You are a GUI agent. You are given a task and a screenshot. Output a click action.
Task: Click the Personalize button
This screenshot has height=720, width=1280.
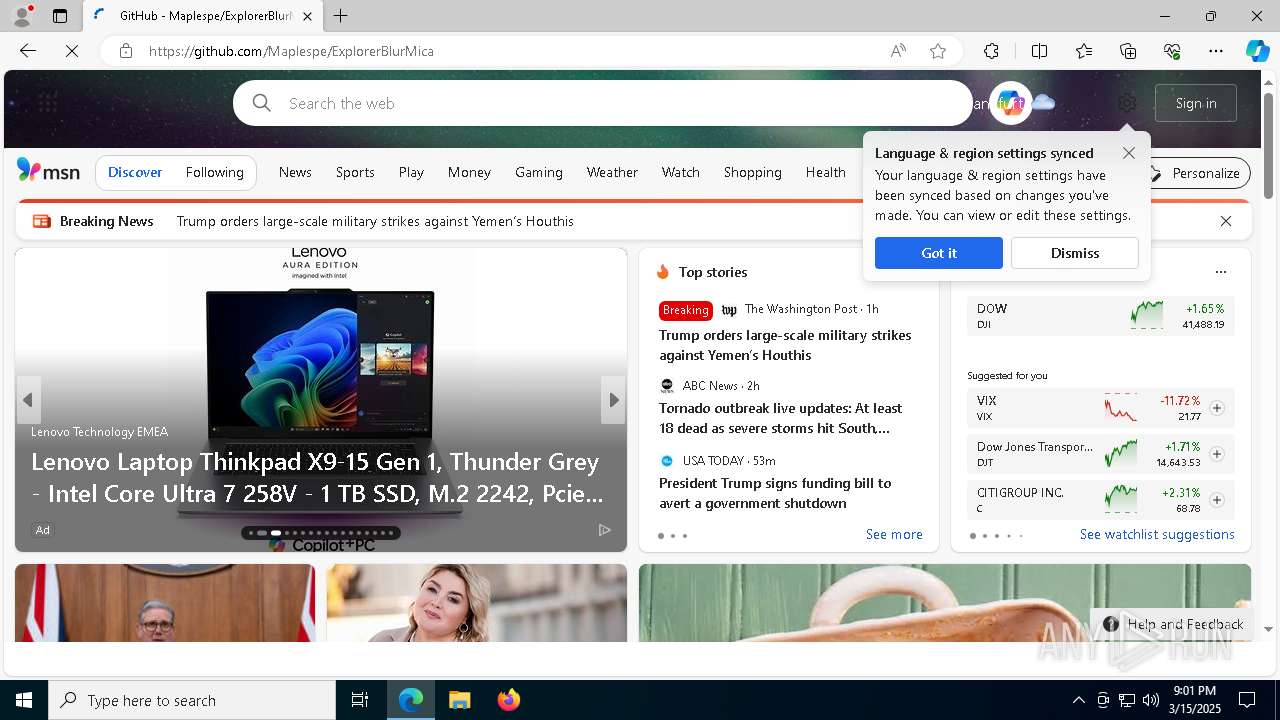[x=1197, y=173]
